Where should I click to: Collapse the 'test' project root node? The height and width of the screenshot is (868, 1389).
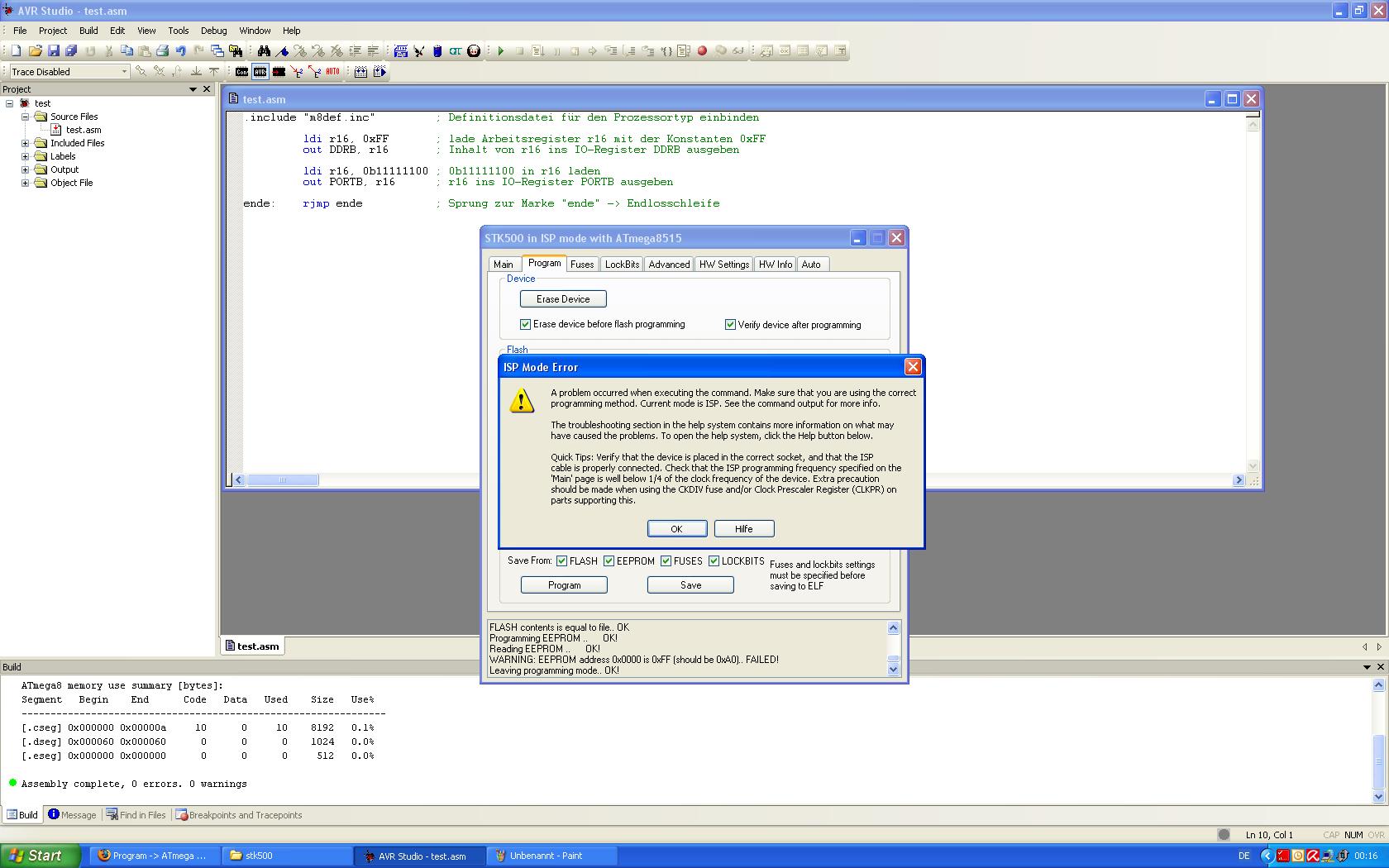pos(10,103)
